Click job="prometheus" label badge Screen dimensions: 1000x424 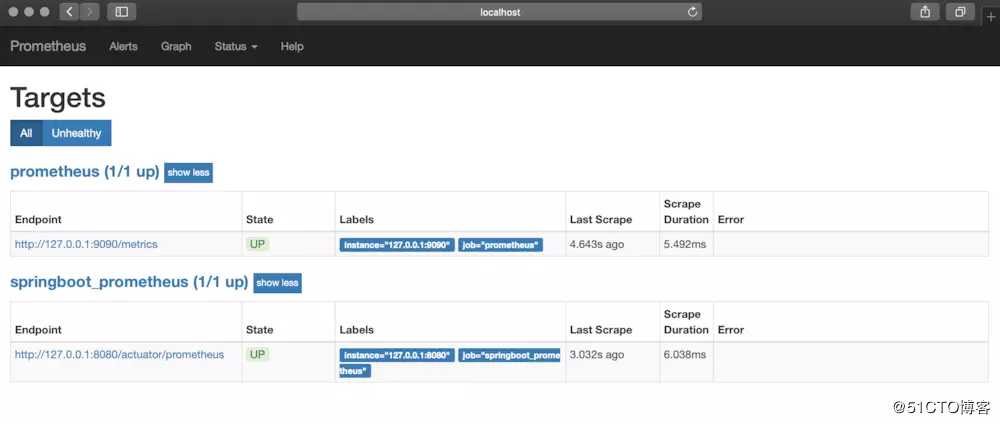pos(501,245)
